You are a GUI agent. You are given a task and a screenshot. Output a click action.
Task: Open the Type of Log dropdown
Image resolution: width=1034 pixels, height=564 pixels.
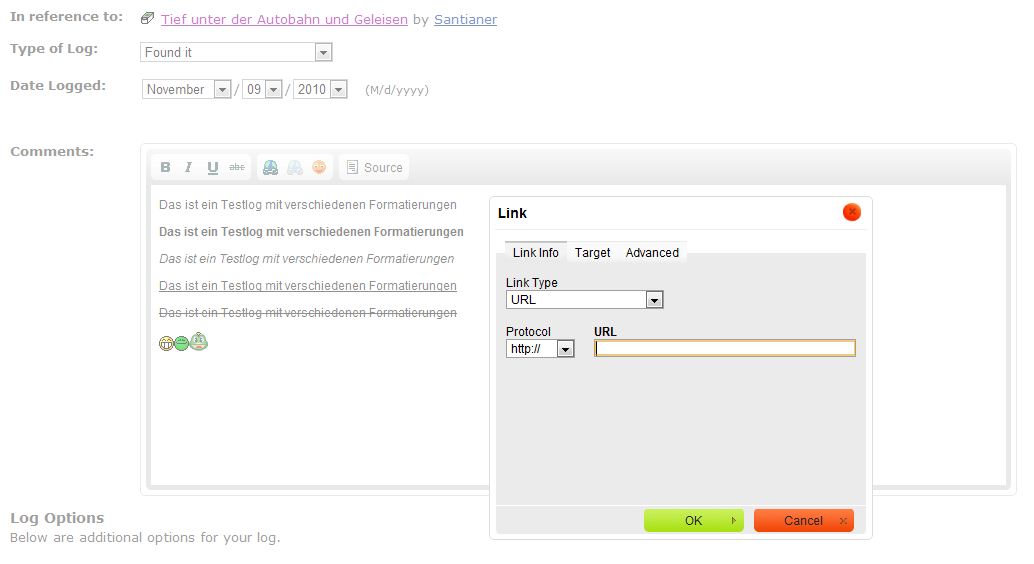click(236, 52)
